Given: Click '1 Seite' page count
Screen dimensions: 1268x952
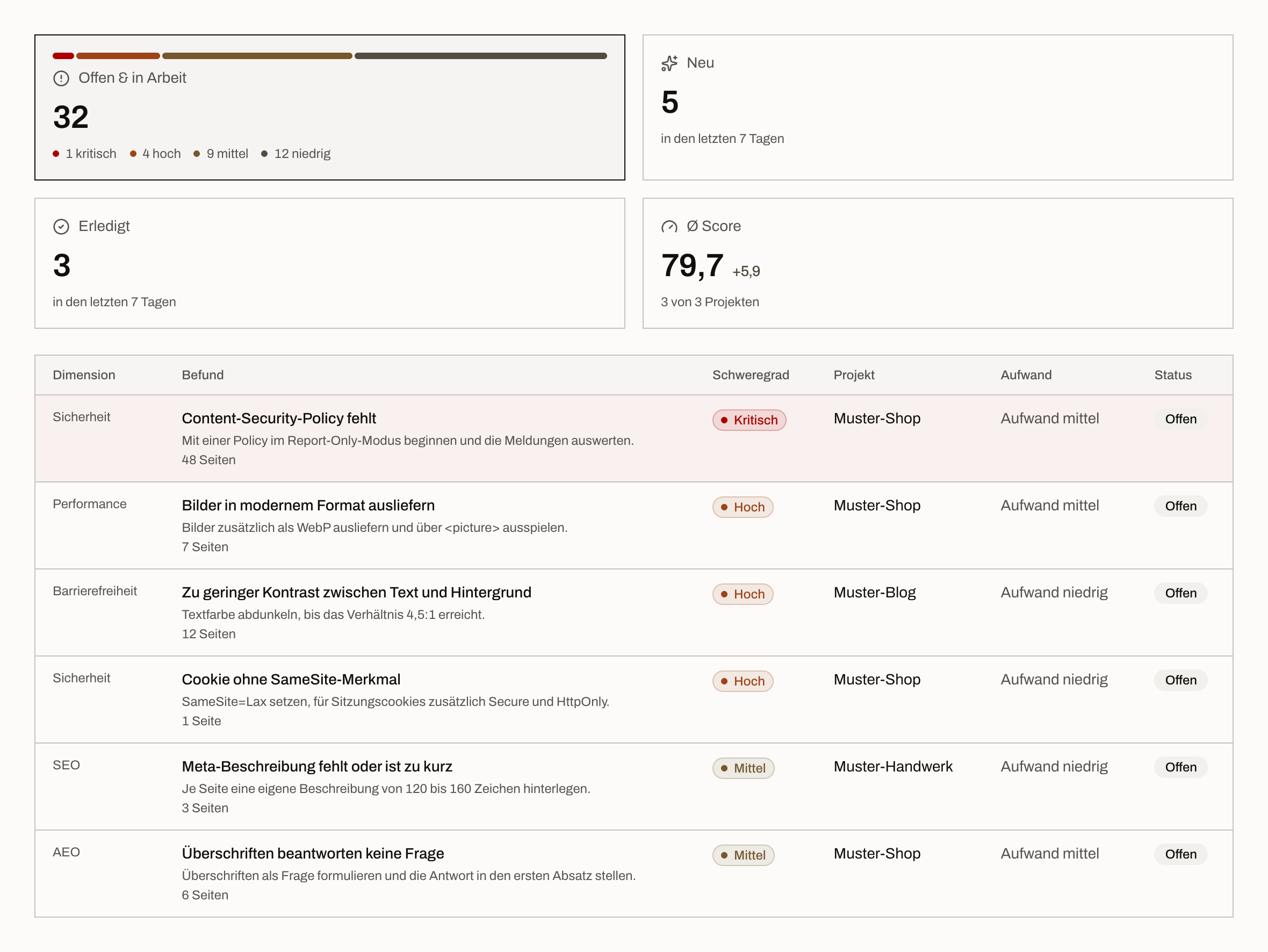Looking at the screenshot, I should click(x=201, y=721).
